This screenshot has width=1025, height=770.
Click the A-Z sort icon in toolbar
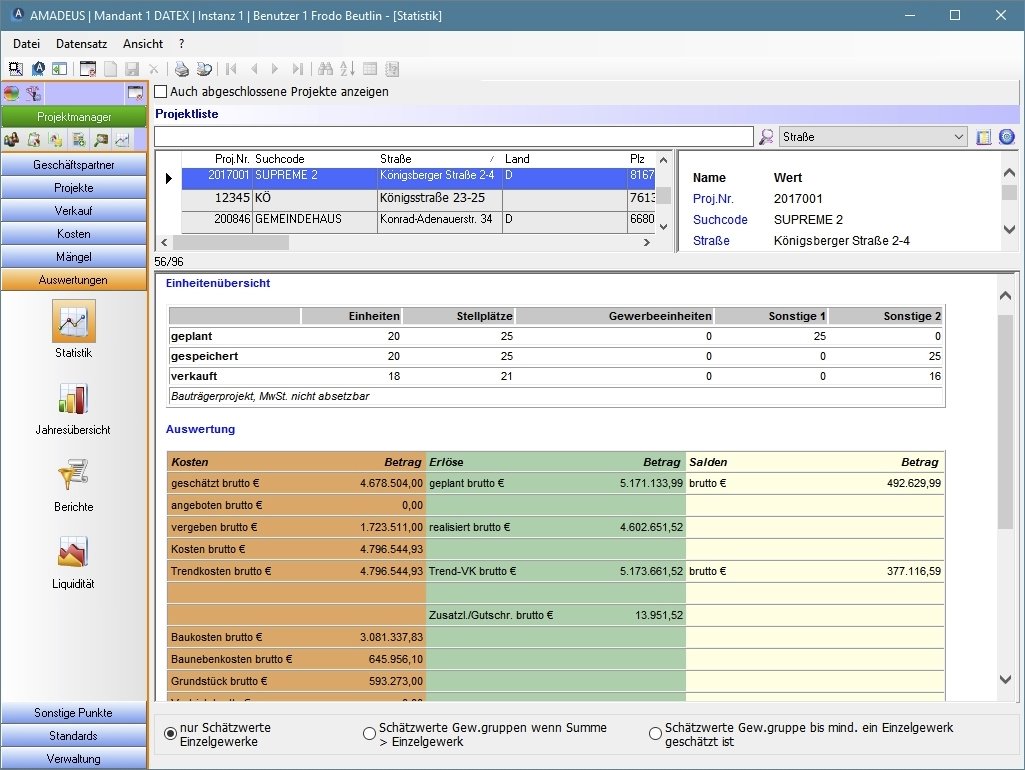point(347,69)
